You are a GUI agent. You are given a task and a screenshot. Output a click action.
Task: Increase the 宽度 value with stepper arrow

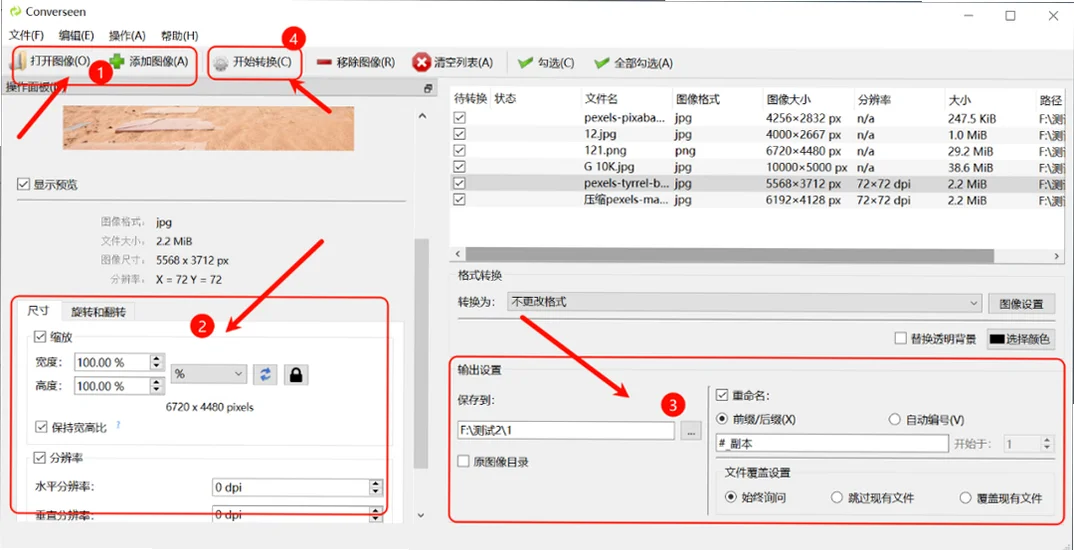pos(157,358)
